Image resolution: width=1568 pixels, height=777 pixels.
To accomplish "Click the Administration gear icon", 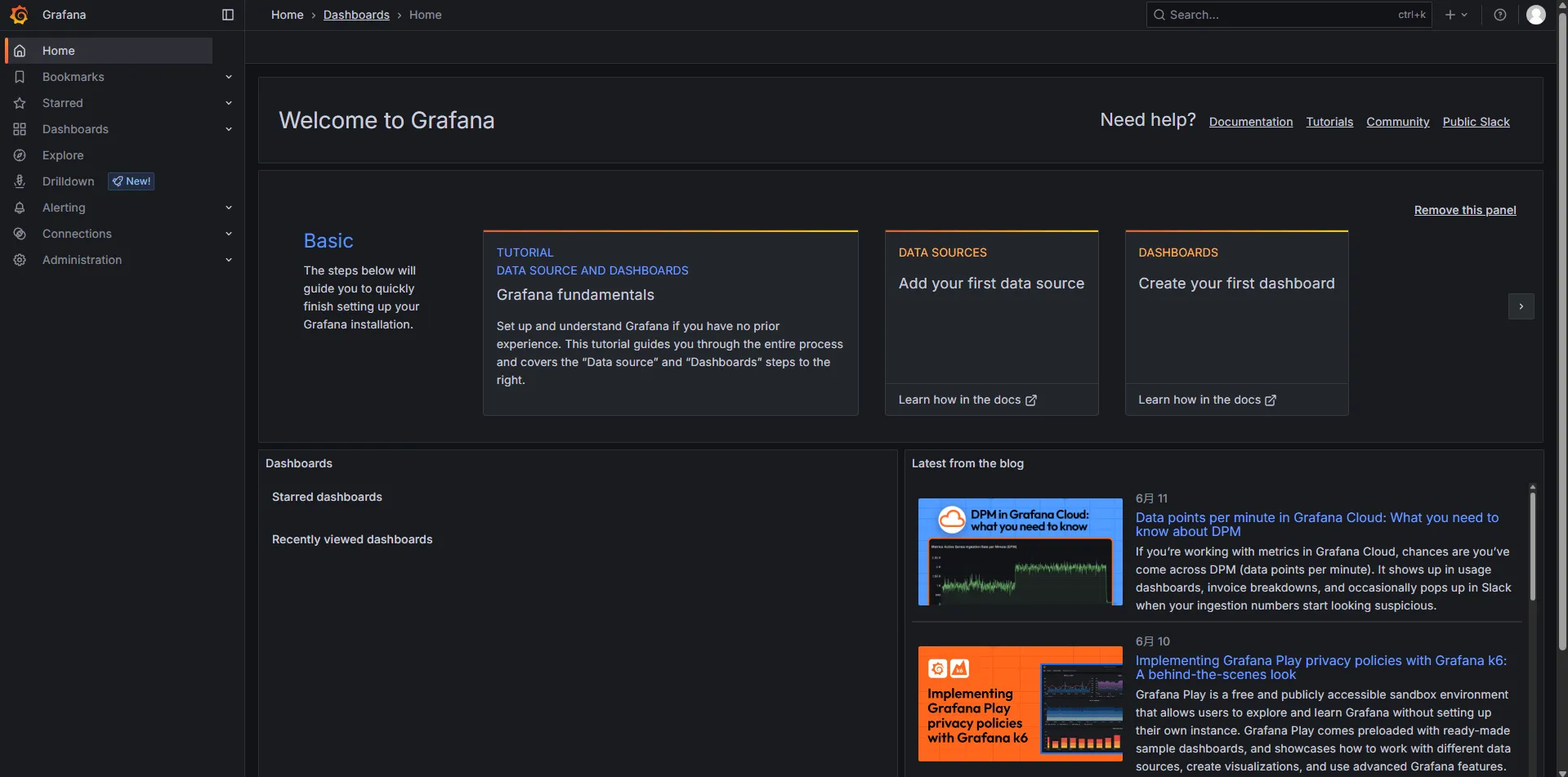I will click(x=20, y=260).
